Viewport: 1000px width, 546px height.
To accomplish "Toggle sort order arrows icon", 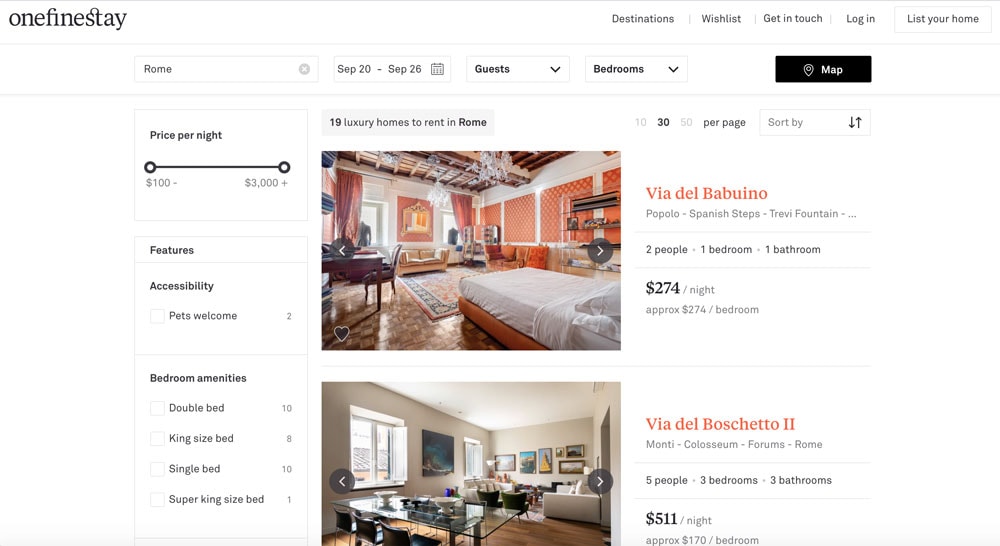I will [855, 122].
